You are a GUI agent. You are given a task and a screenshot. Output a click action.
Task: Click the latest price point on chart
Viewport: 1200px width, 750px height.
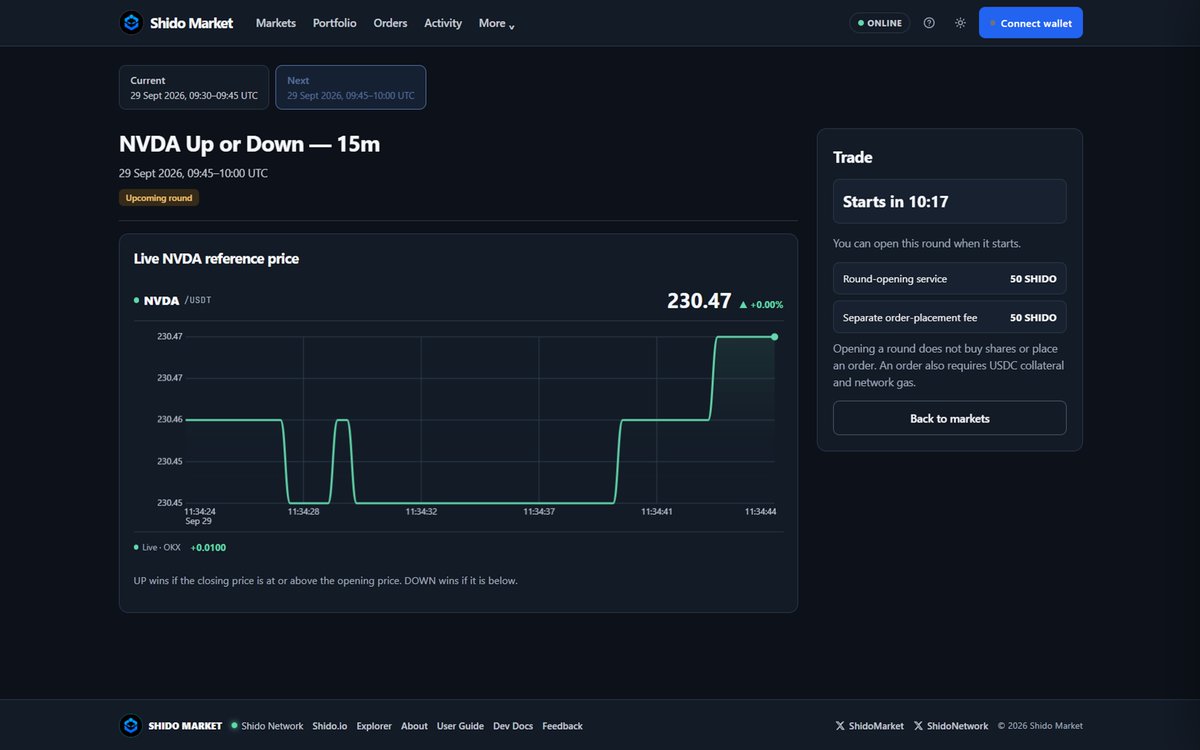point(775,337)
